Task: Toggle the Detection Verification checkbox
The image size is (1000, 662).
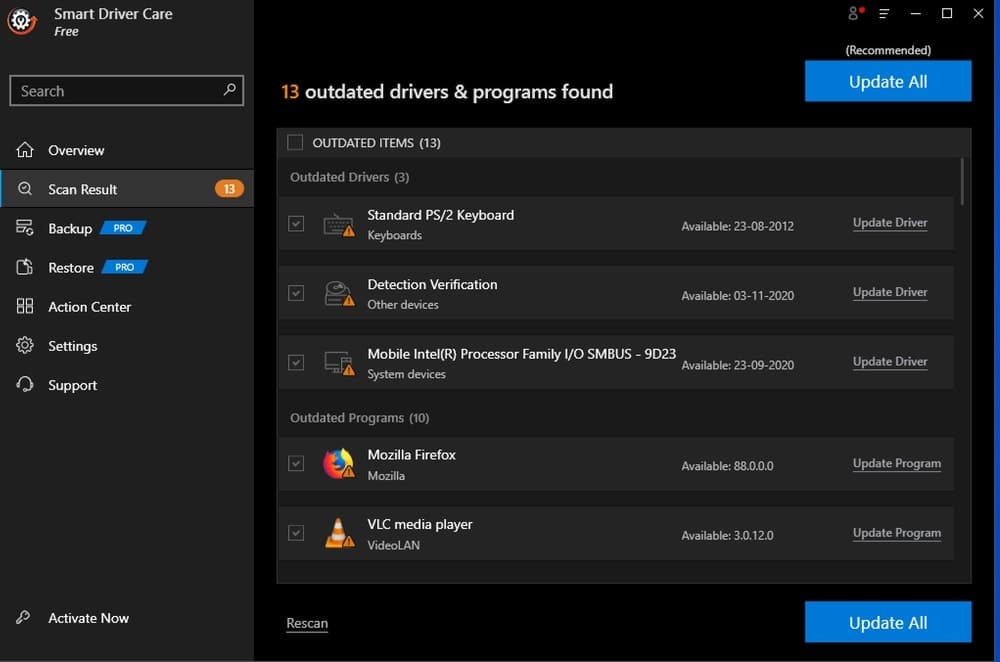Action: [x=296, y=293]
